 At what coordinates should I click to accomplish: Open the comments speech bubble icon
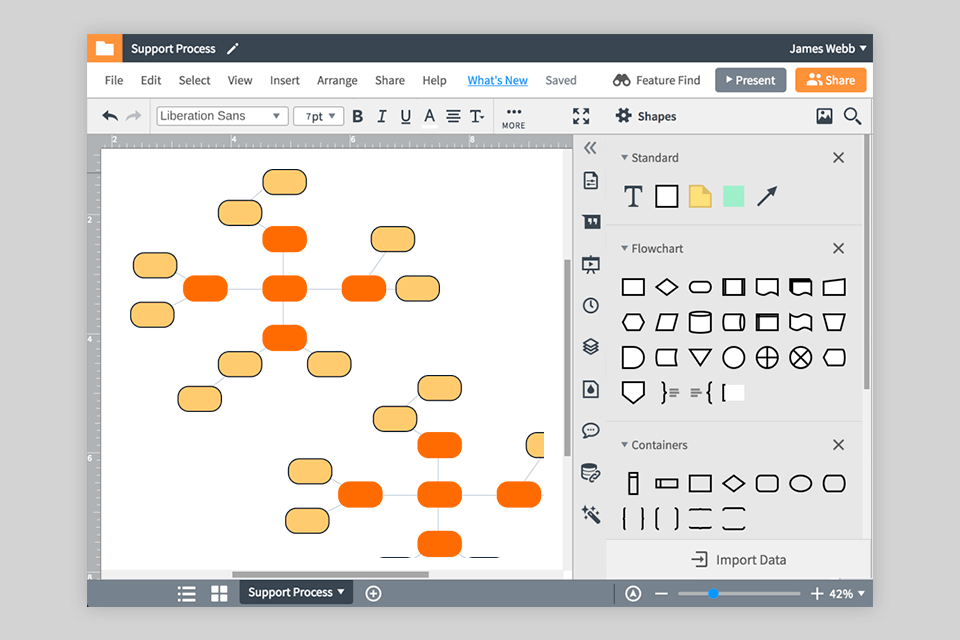[591, 431]
